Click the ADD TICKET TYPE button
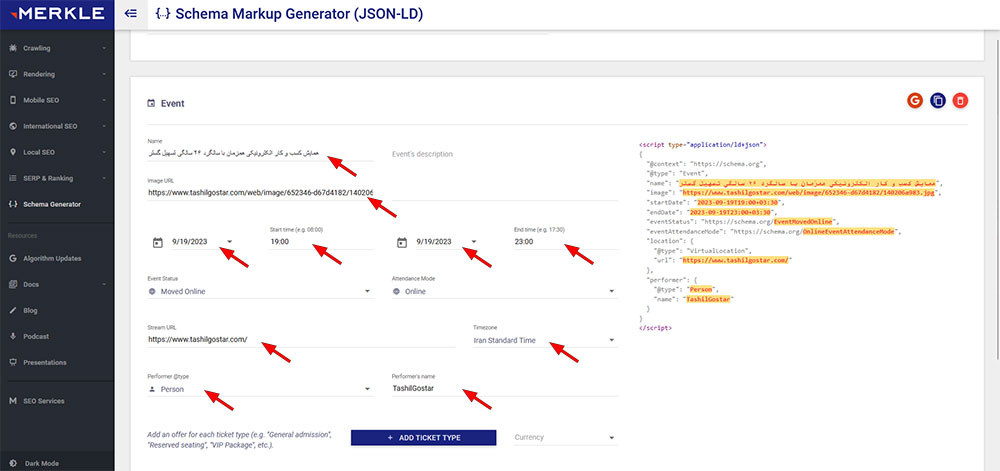1000x471 pixels. click(423, 437)
